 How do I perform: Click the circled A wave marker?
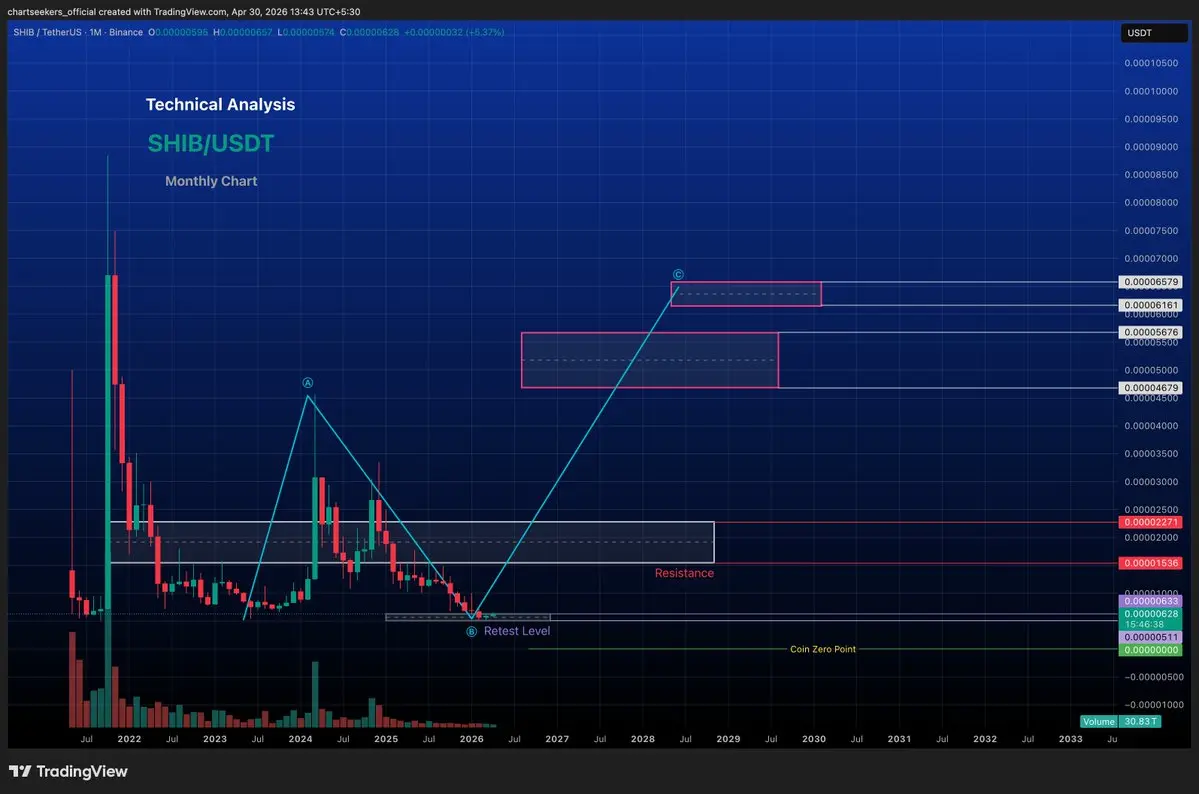(x=307, y=382)
